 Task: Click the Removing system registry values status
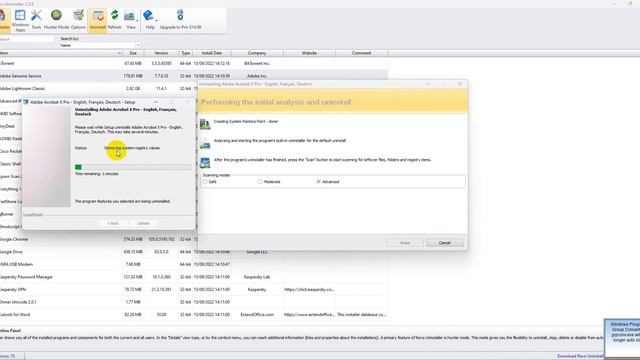[132, 148]
